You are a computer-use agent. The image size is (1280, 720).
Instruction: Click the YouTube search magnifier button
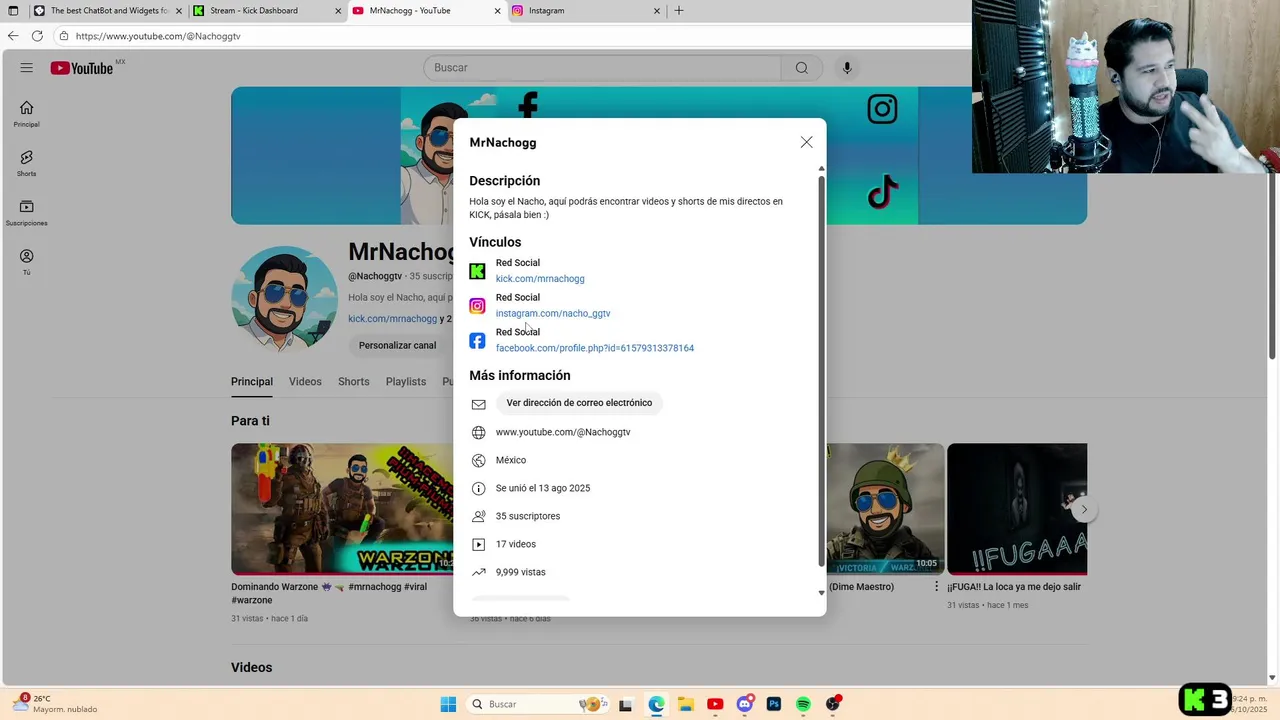[x=802, y=68]
